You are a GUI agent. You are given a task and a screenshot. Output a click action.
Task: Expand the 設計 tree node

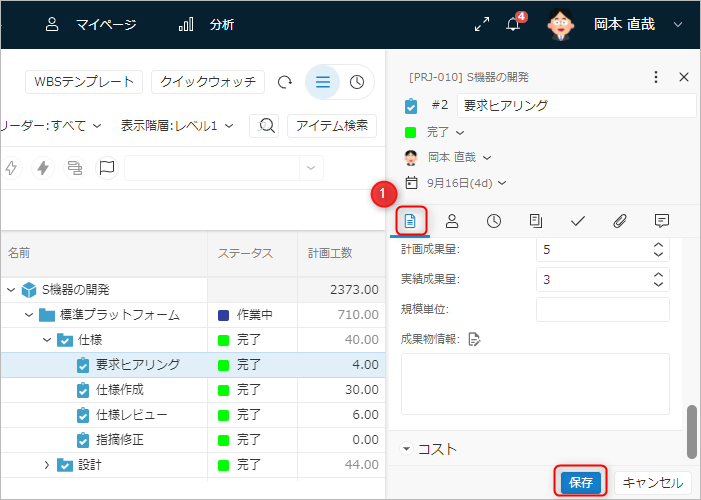click(46, 464)
